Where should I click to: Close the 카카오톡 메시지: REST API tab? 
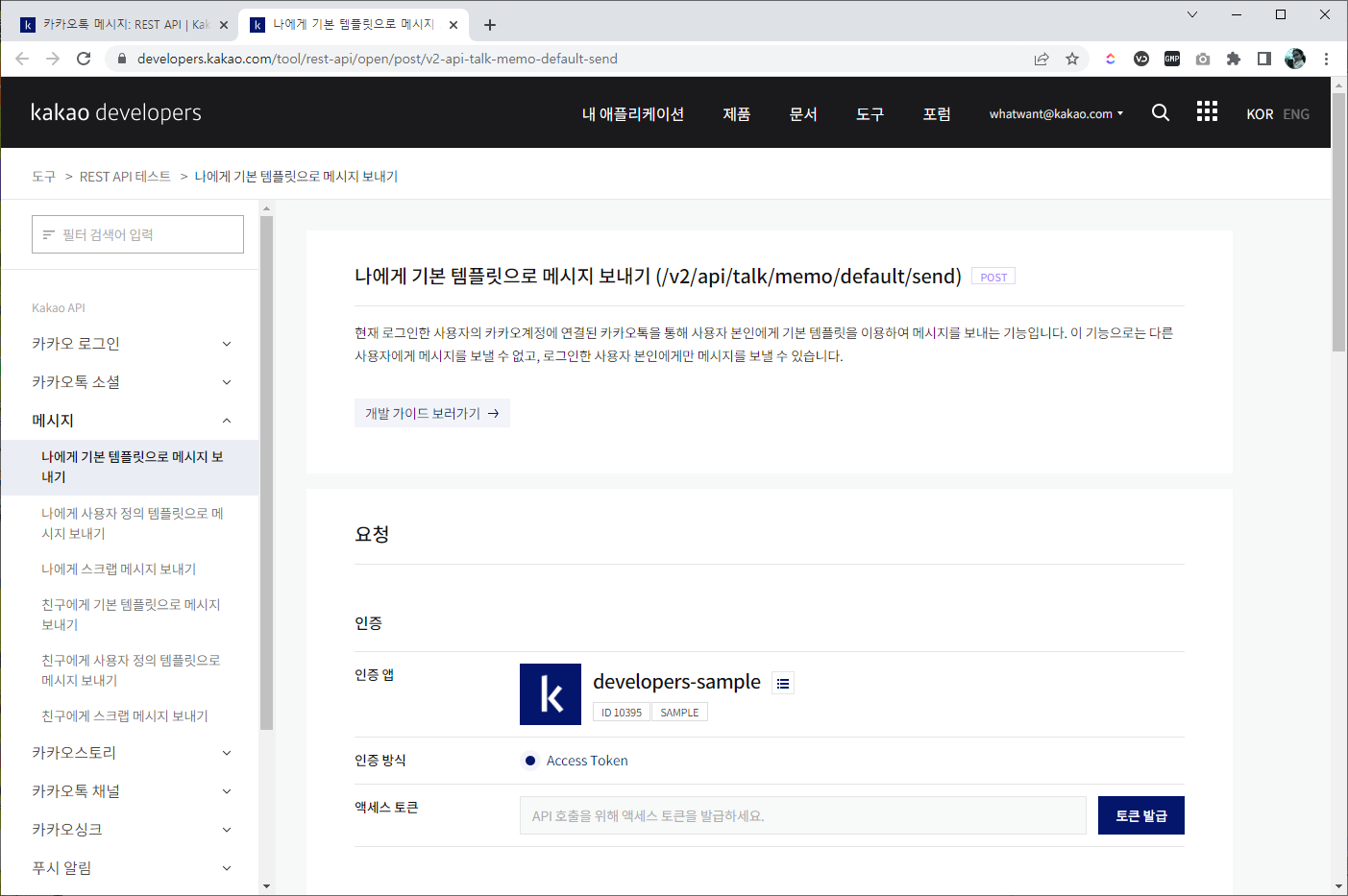click(x=224, y=25)
